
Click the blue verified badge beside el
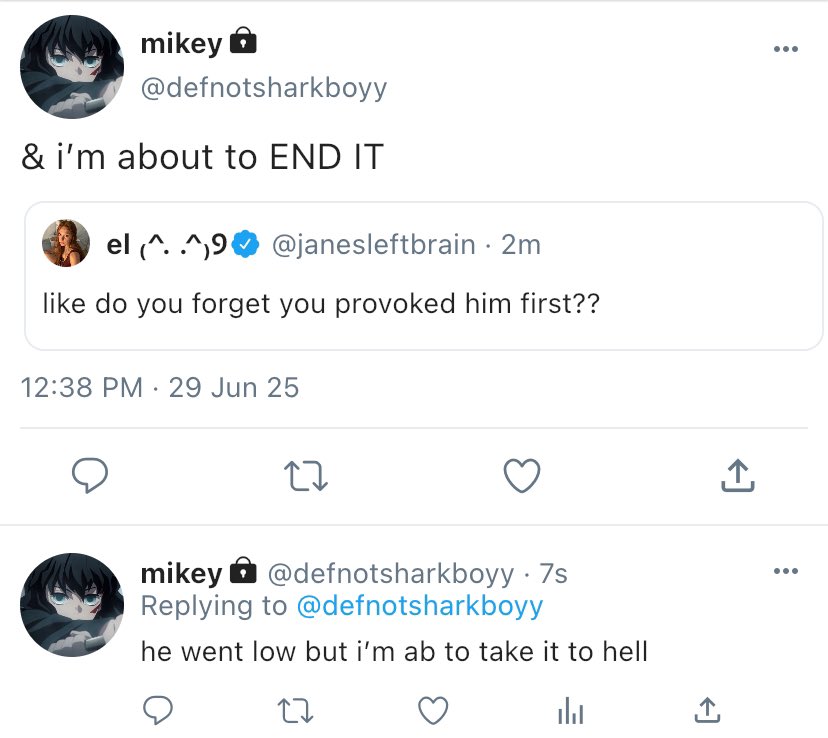point(246,244)
